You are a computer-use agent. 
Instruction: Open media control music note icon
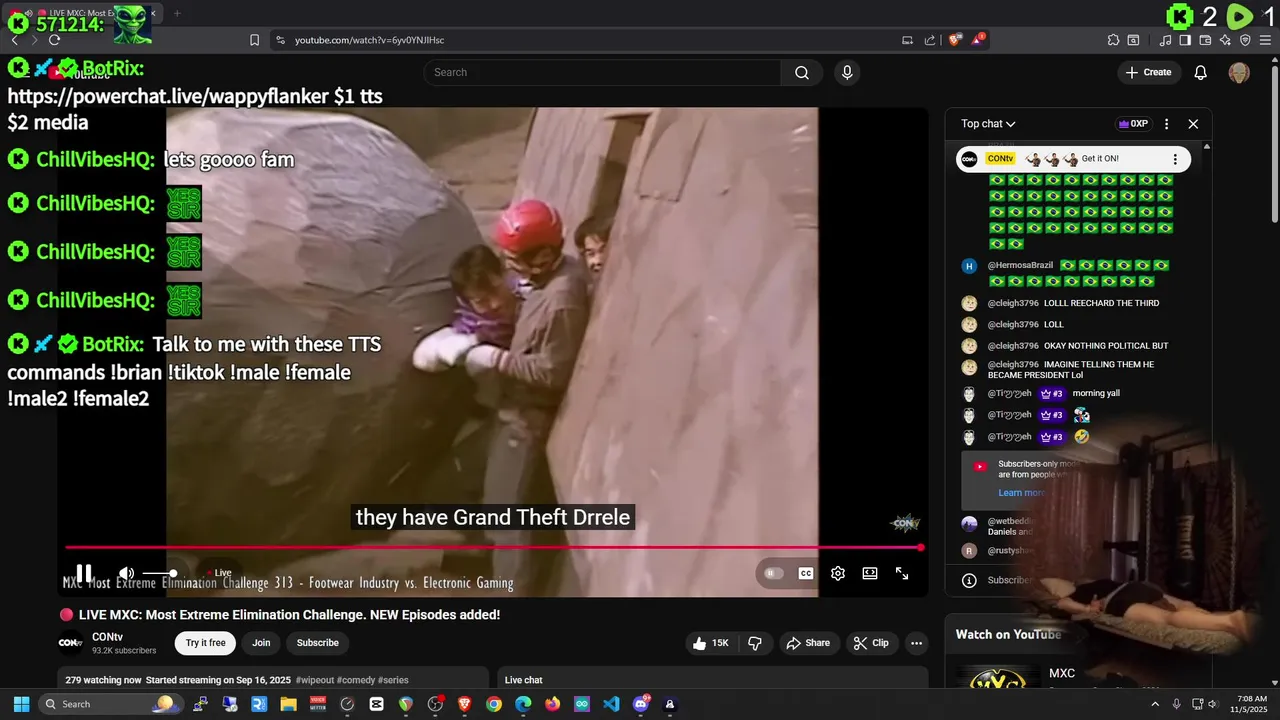tap(1166, 40)
